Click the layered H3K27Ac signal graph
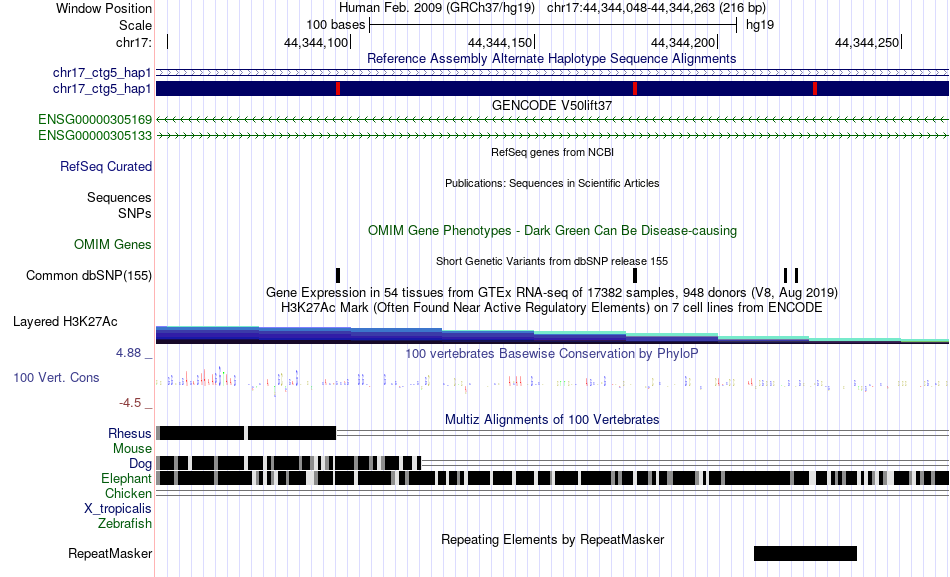Image resolution: width=950 pixels, height=577 pixels. (x=552, y=335)
